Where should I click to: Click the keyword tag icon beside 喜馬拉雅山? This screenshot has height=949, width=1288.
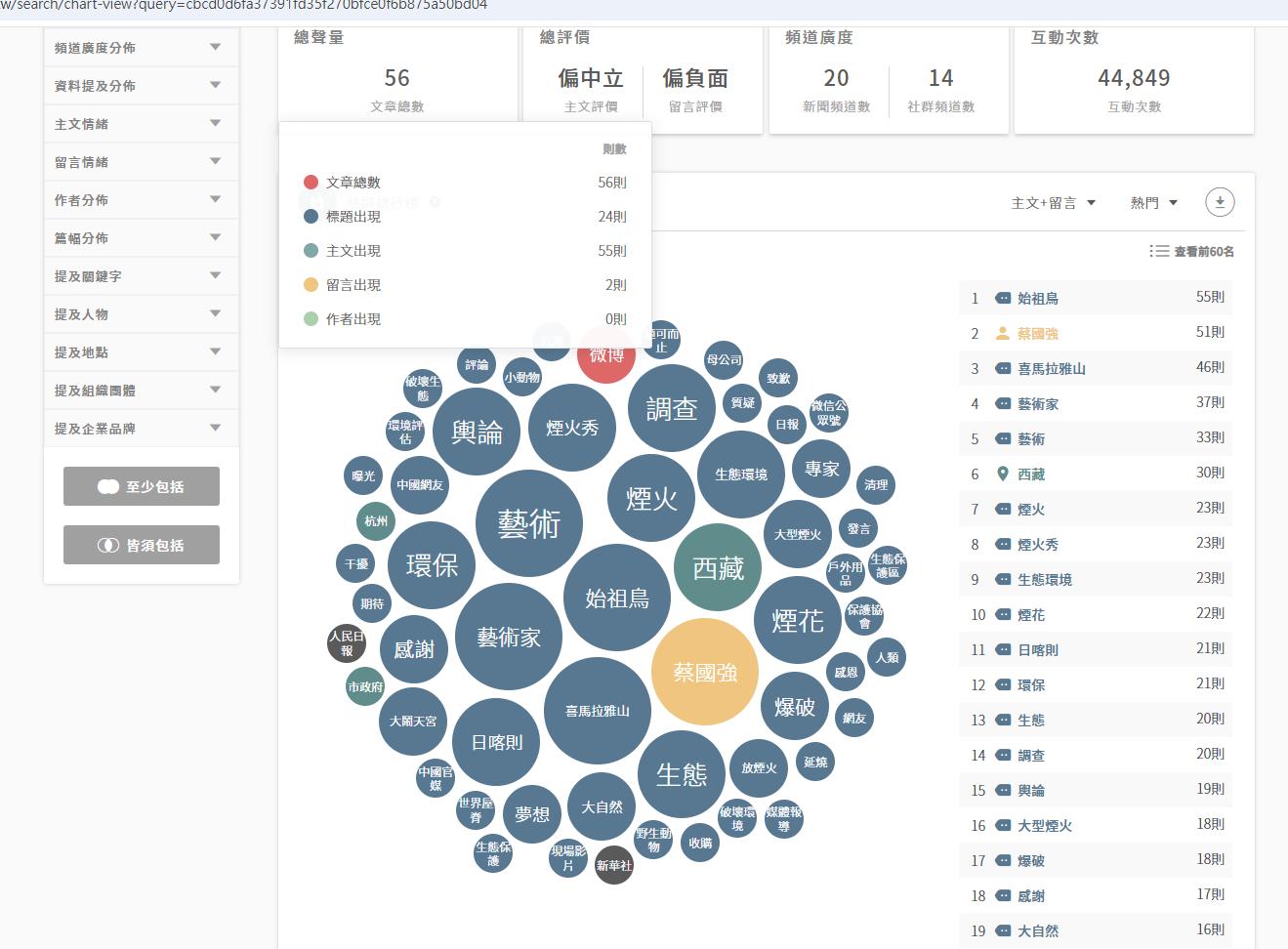(x=1002, y=368)
